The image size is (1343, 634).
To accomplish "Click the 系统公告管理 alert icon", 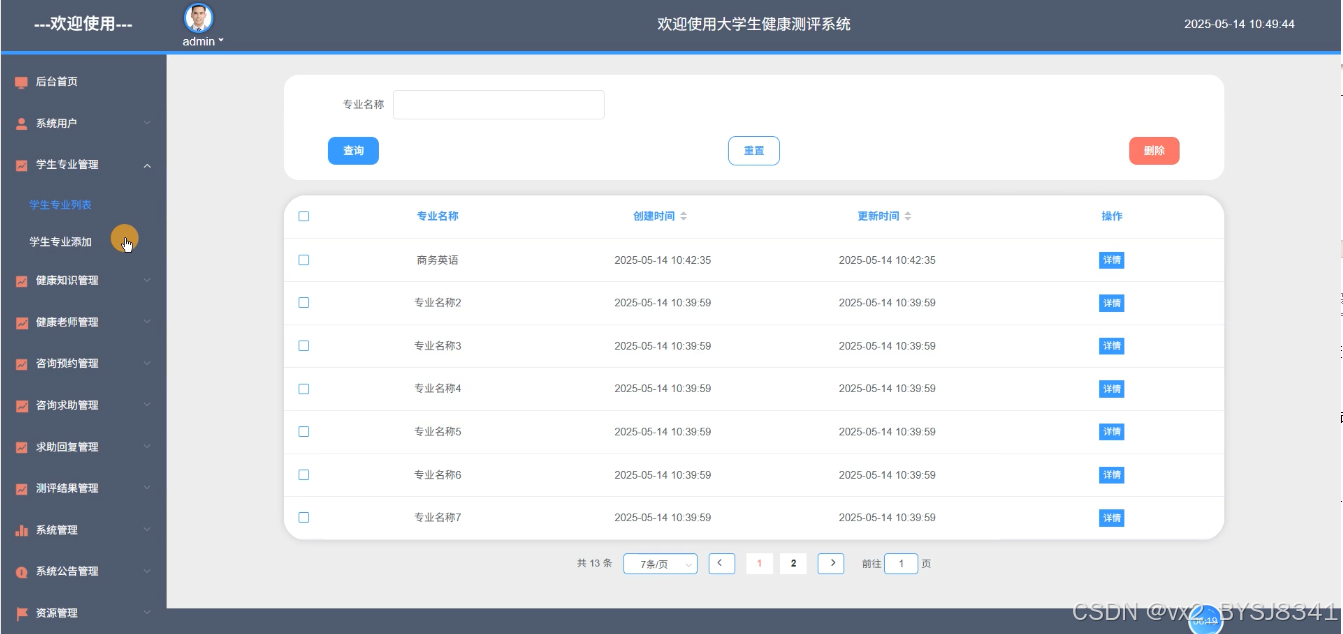I will pos(21,572).
